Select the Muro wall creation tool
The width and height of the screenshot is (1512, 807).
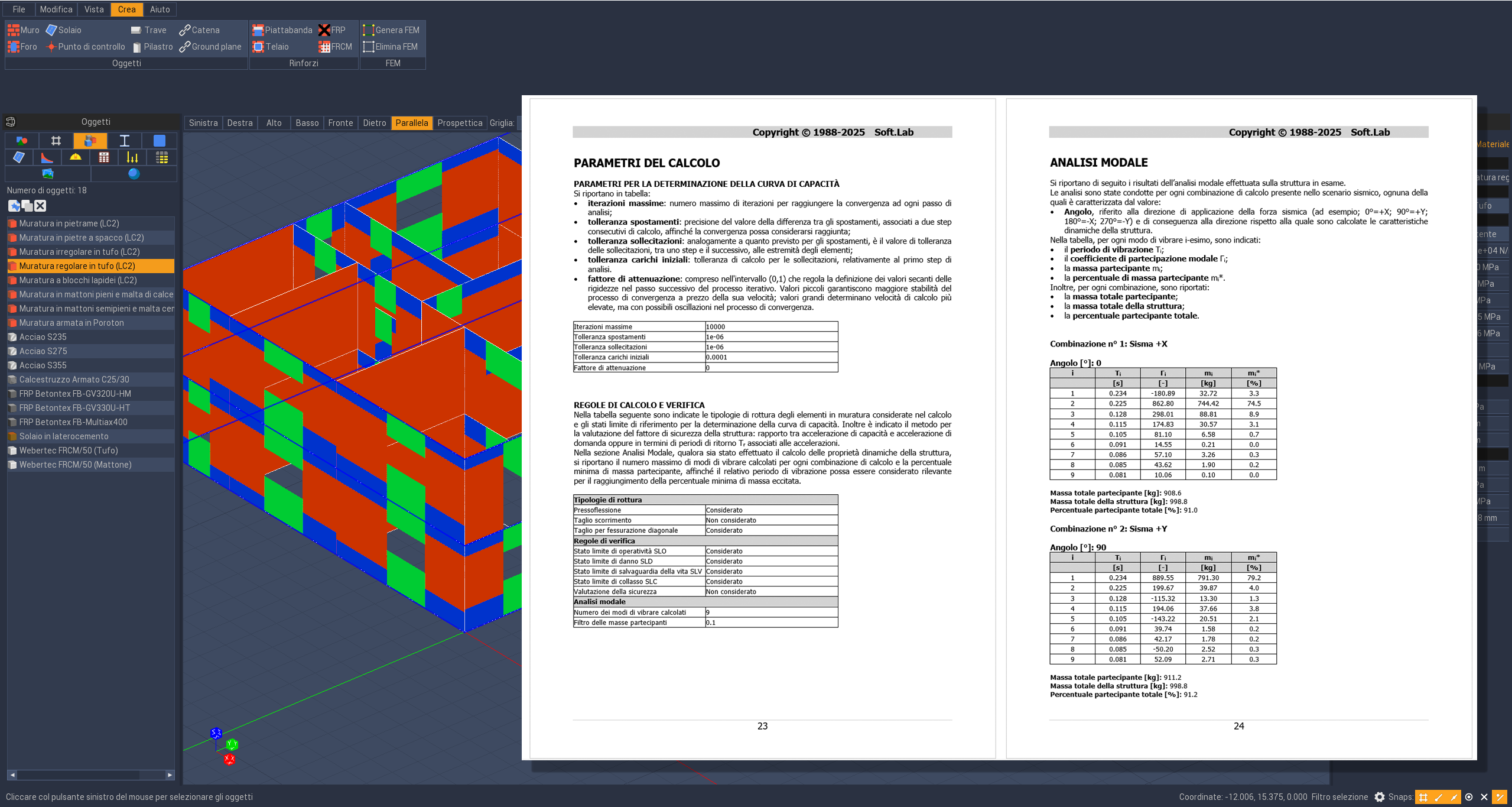point(24,30)
